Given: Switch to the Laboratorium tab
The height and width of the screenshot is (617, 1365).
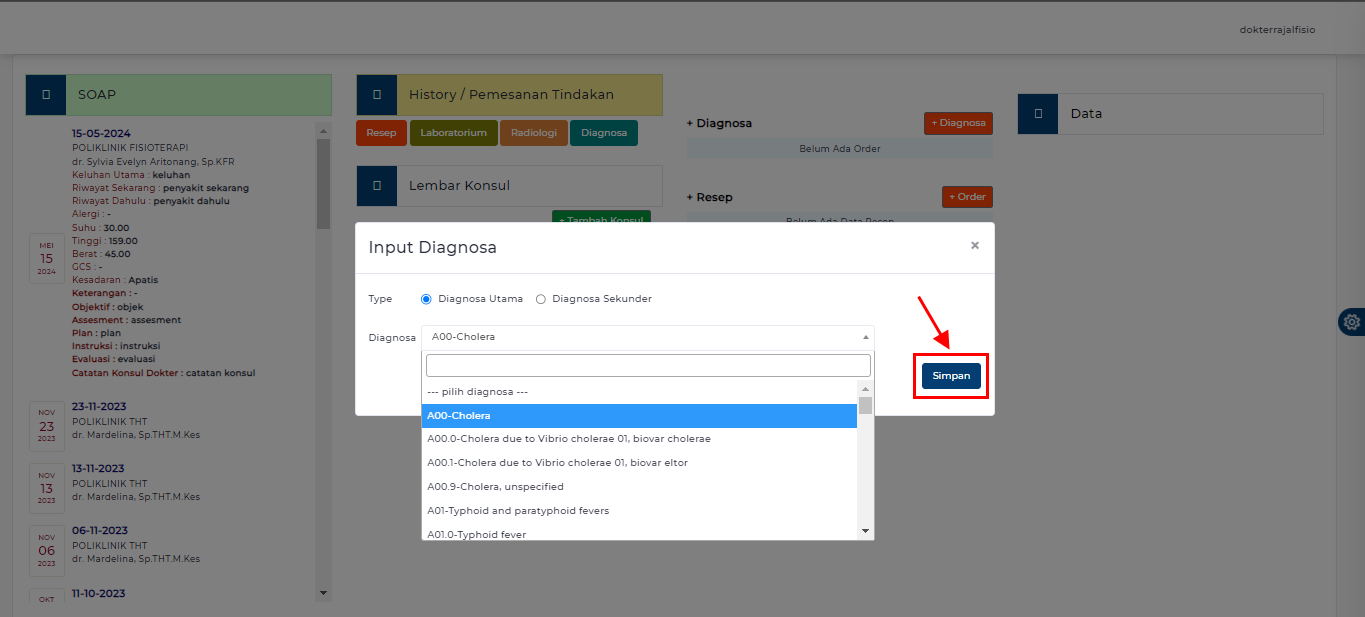Looking at the screenshot, I should click(453, 133).
